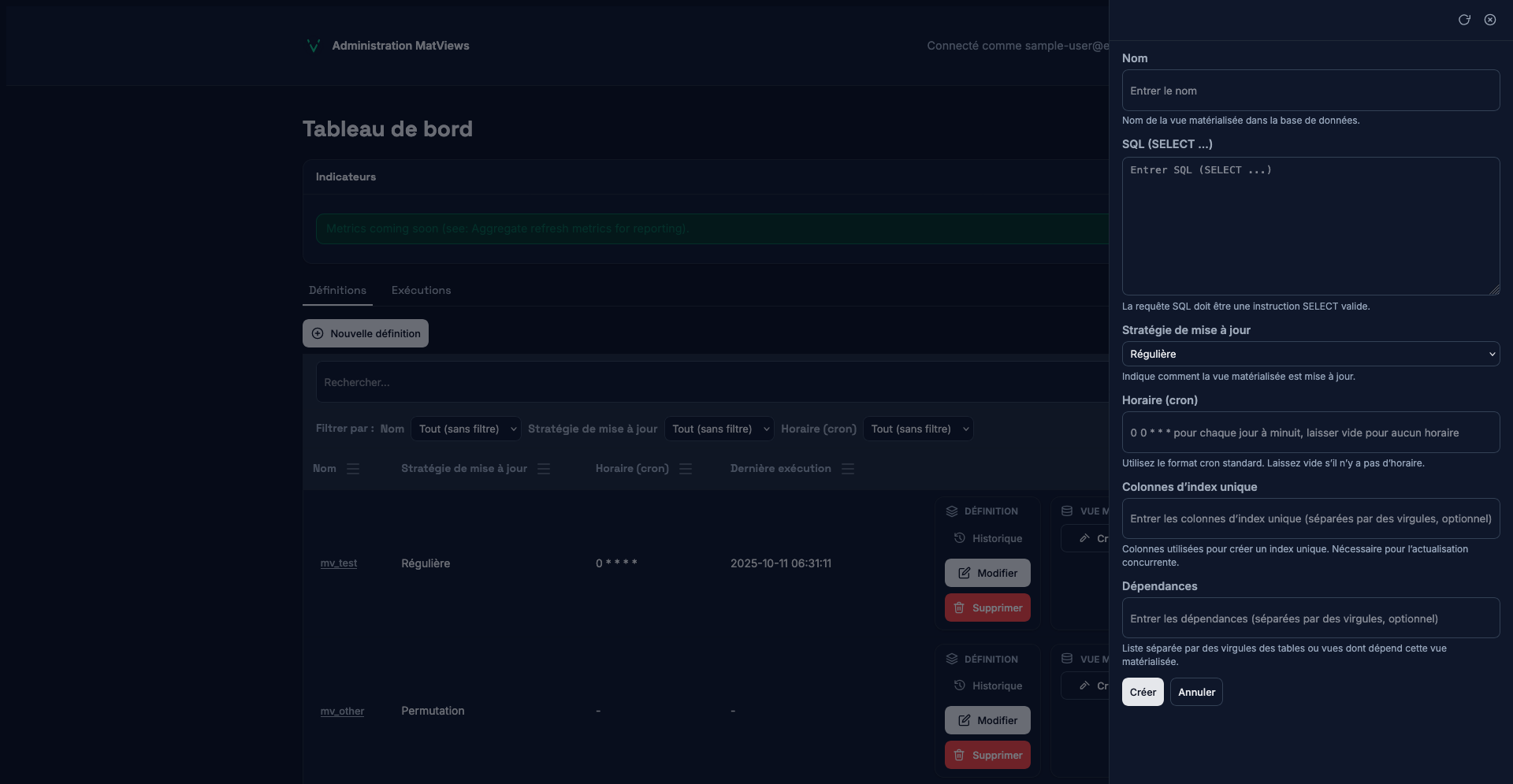Click the sort icon beside Dernière exécution header
Image resolution: width=1513 pixels, height=784 pixels.
[x=848, y=469]
